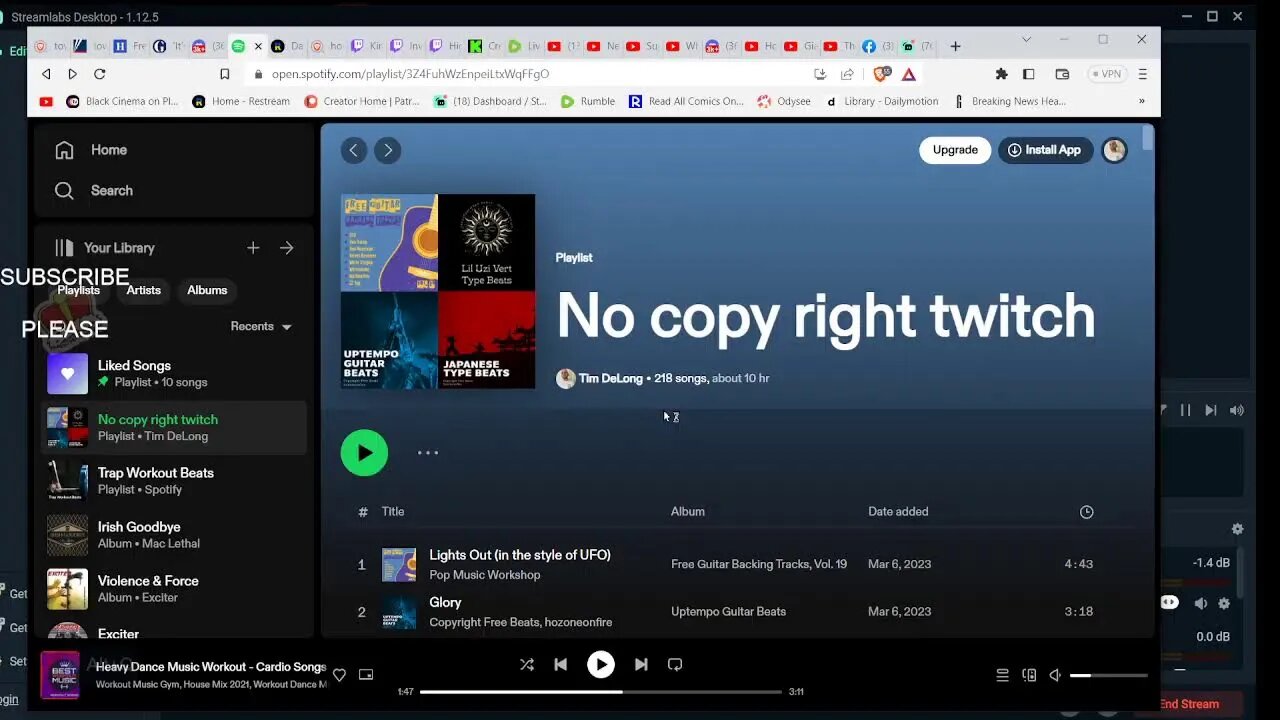Open the user profile avatar
This screenshot has height=720, width=1280.
coord(1114,150)
